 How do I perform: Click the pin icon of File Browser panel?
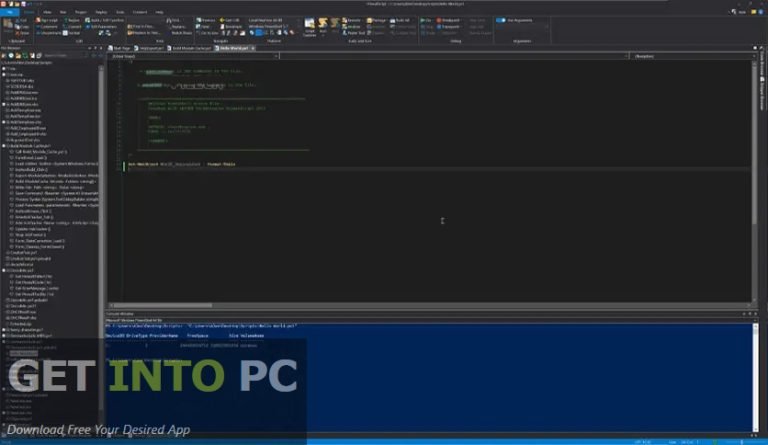point(96,48)
